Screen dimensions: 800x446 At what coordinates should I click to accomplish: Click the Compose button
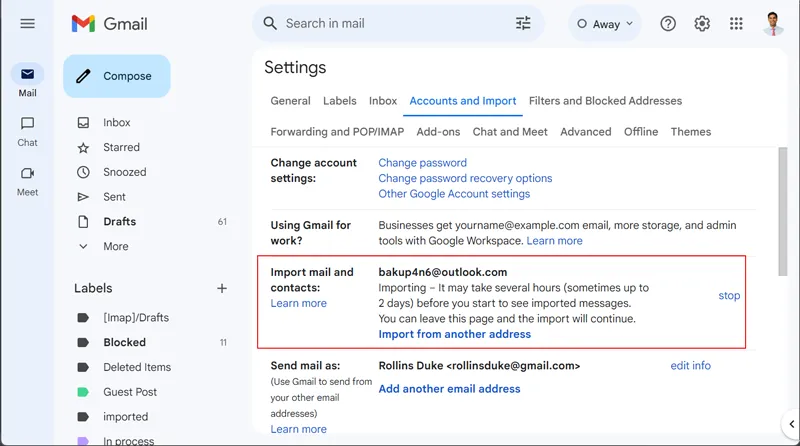[117, 76]
